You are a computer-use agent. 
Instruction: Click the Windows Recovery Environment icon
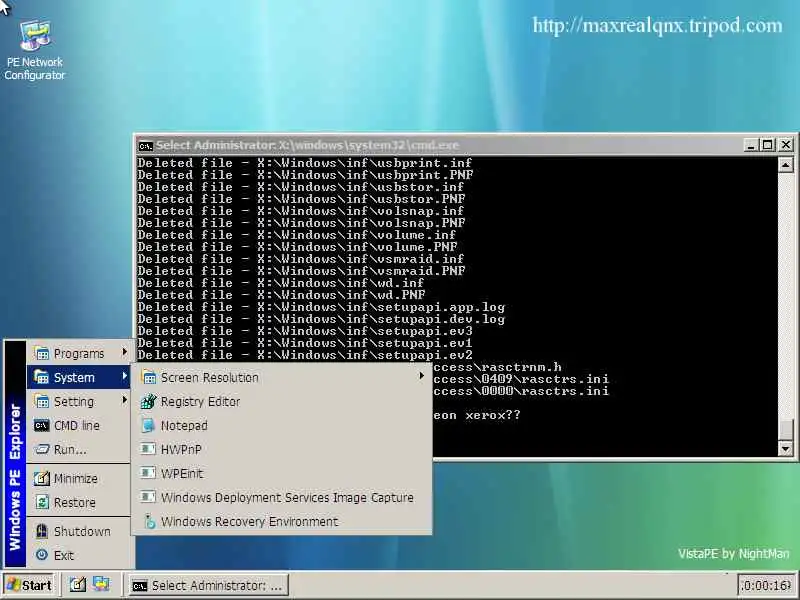[149, 521]
